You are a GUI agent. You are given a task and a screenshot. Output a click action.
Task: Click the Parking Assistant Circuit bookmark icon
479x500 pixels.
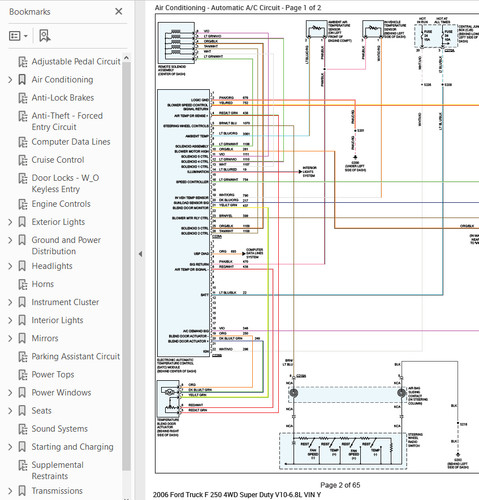[22, 357]
